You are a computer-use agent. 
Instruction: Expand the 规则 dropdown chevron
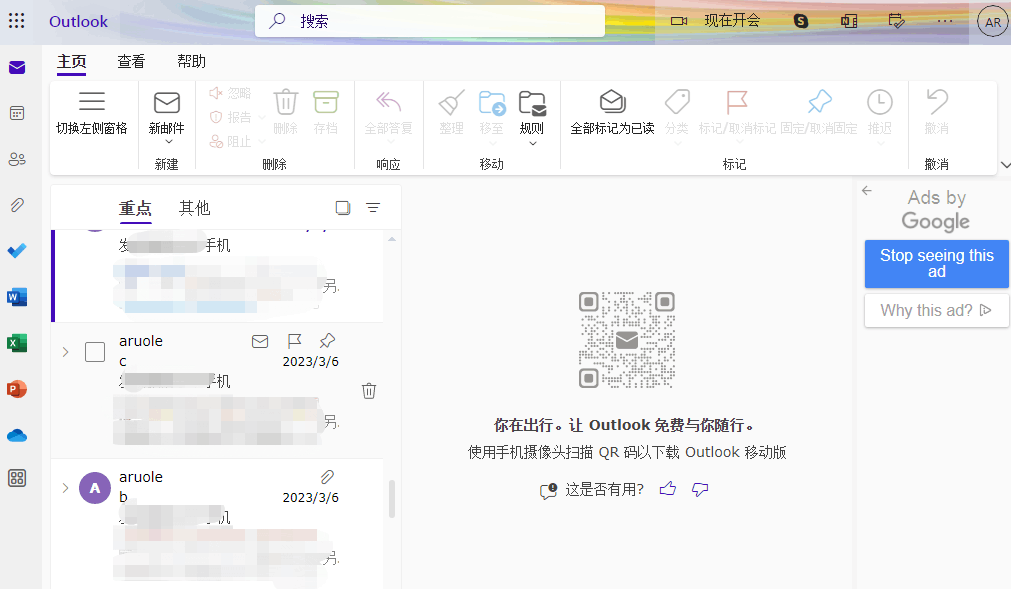point(533,144)
